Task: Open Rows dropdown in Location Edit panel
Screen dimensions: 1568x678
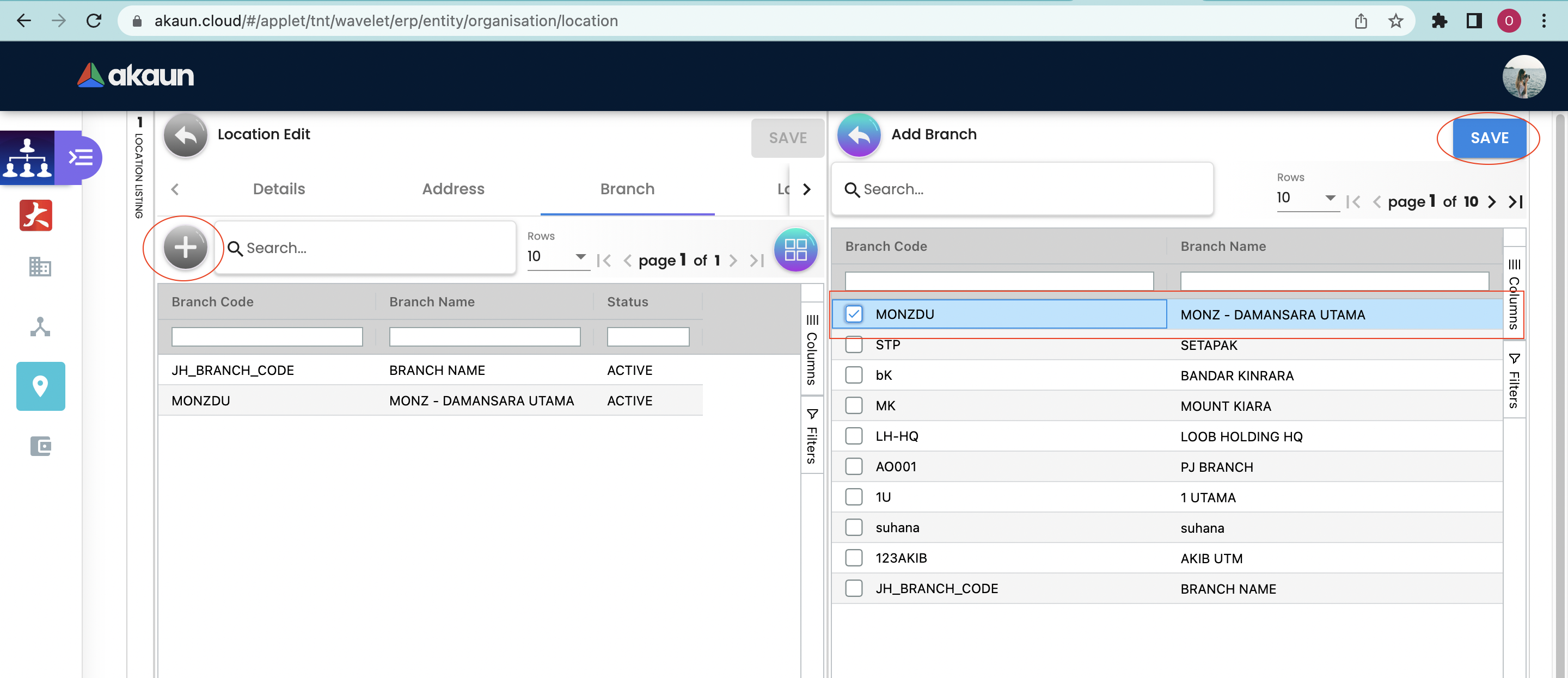Action: tap(556, 256)
